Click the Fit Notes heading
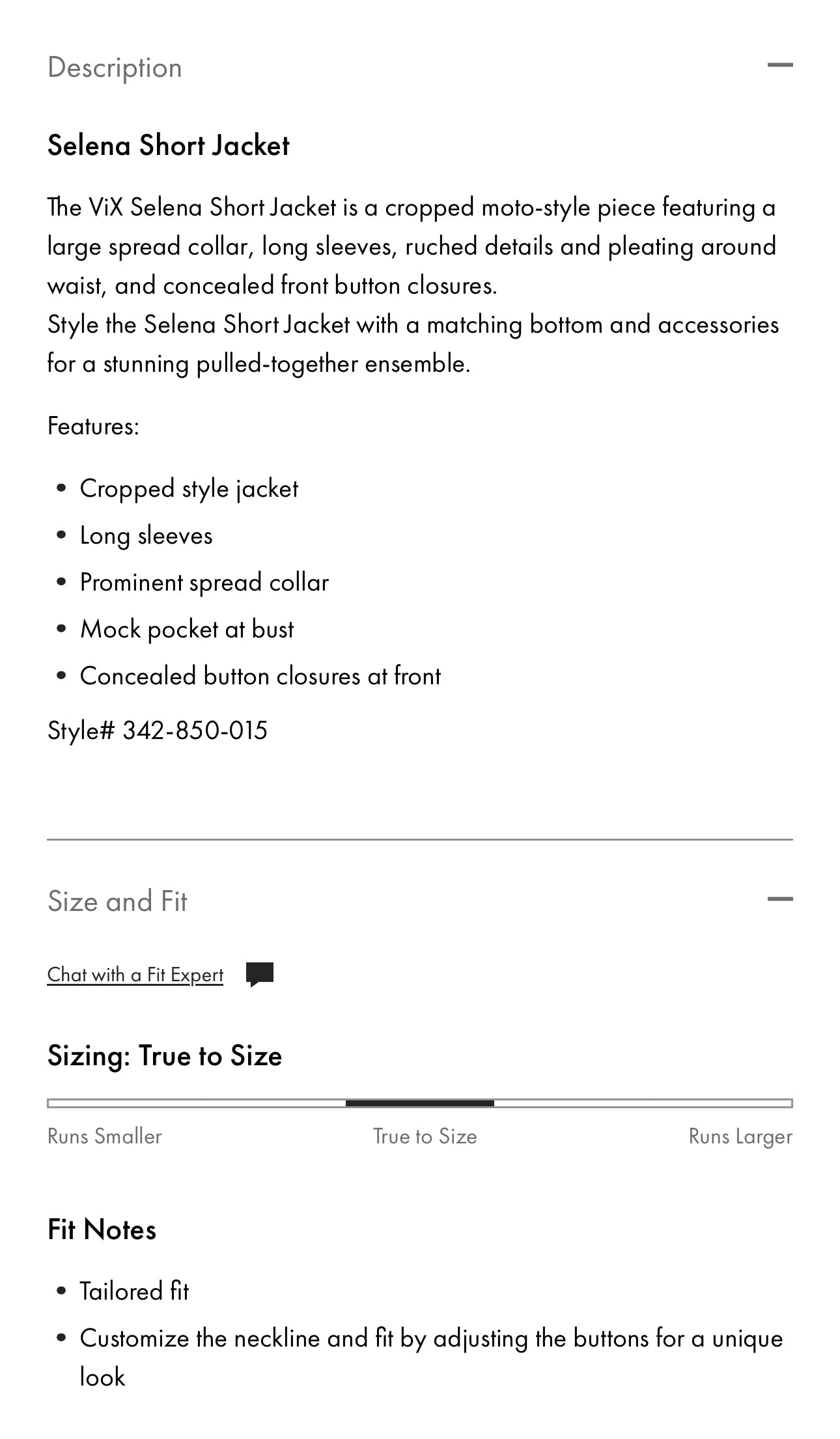The height and width of the screenshot is (1439, 840). [102, 1230]
